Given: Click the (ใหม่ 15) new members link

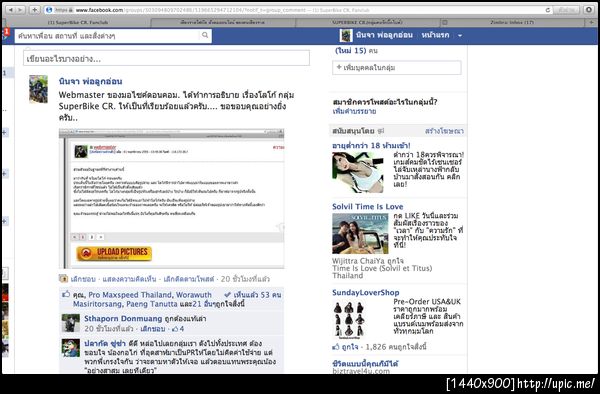Looking at the screenshot, I should click(x=351, y=50).
